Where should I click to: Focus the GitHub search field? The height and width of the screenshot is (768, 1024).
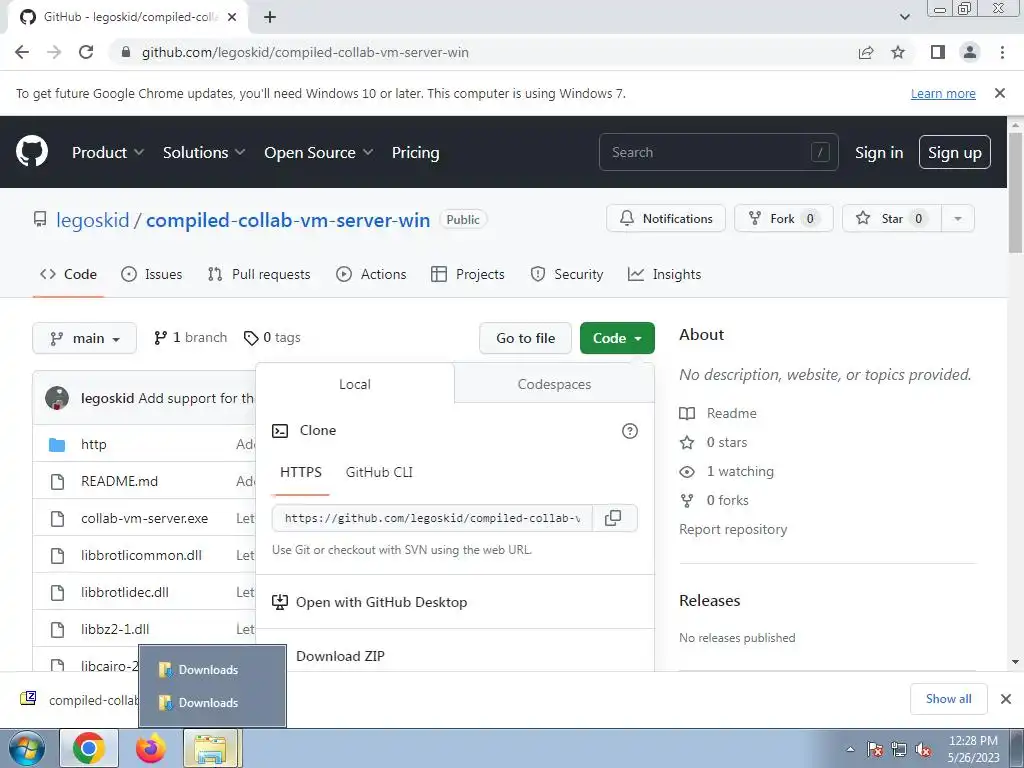[x=718, y=152]
